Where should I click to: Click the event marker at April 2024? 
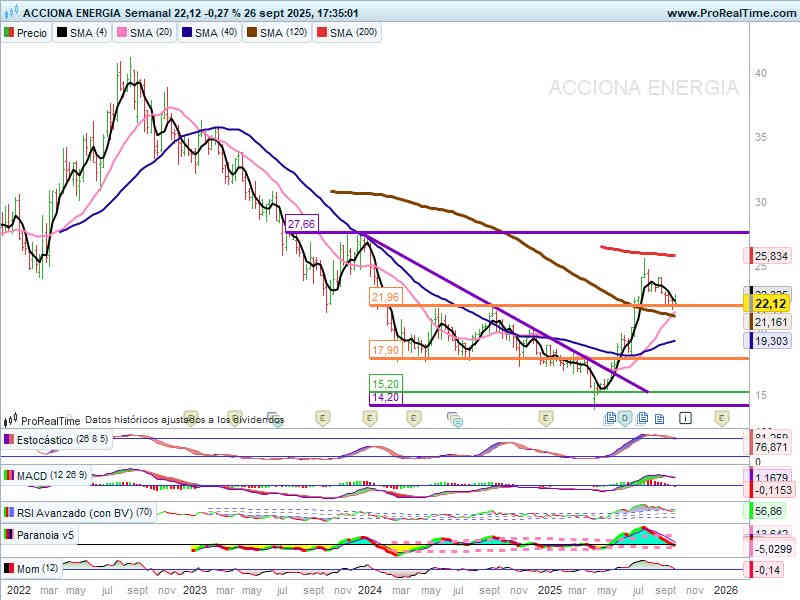pyautogui.click(x=414, y=418)
